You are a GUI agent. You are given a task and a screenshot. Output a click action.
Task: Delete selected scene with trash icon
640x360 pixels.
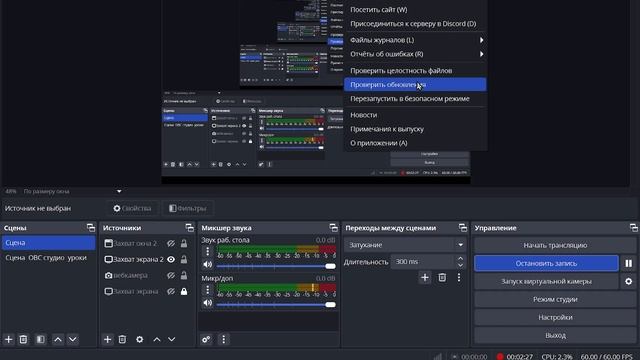click(23, 339)
